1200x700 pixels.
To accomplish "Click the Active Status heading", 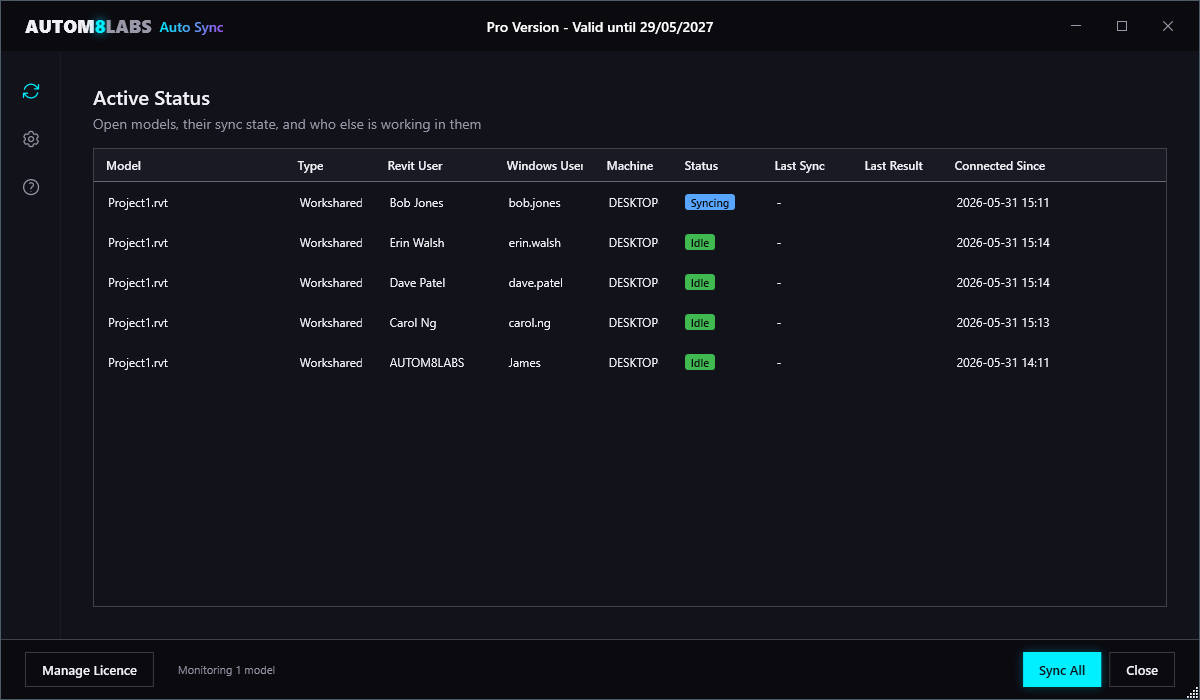I will [x=152, y=98].
